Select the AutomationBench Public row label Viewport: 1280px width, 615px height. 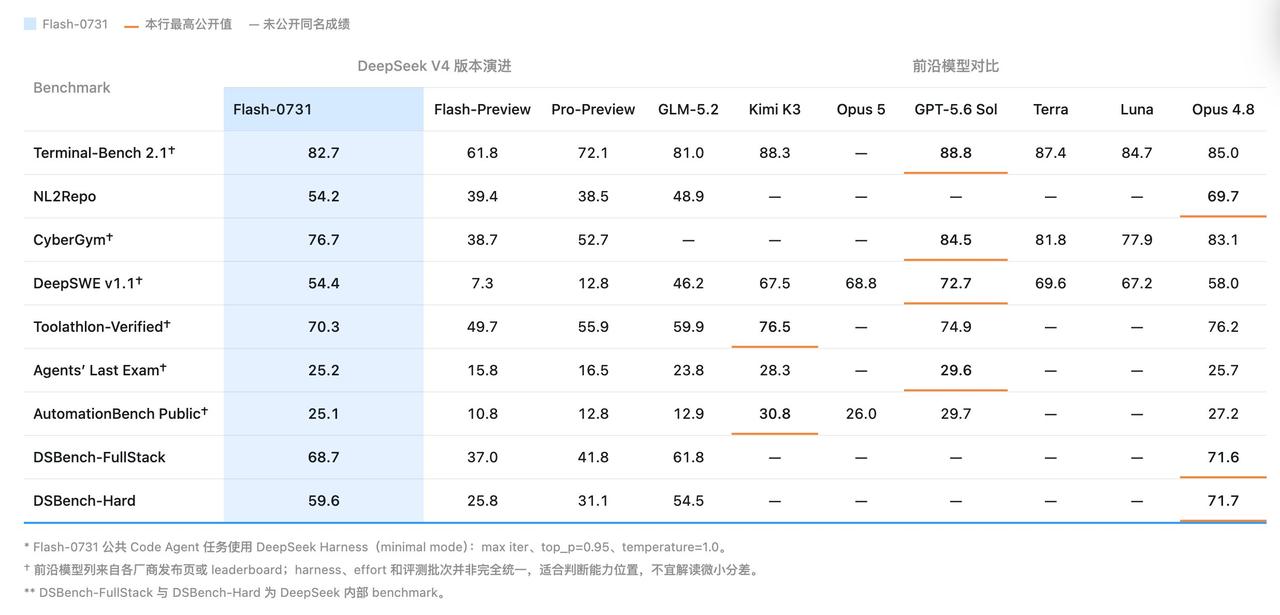point(121,413)
